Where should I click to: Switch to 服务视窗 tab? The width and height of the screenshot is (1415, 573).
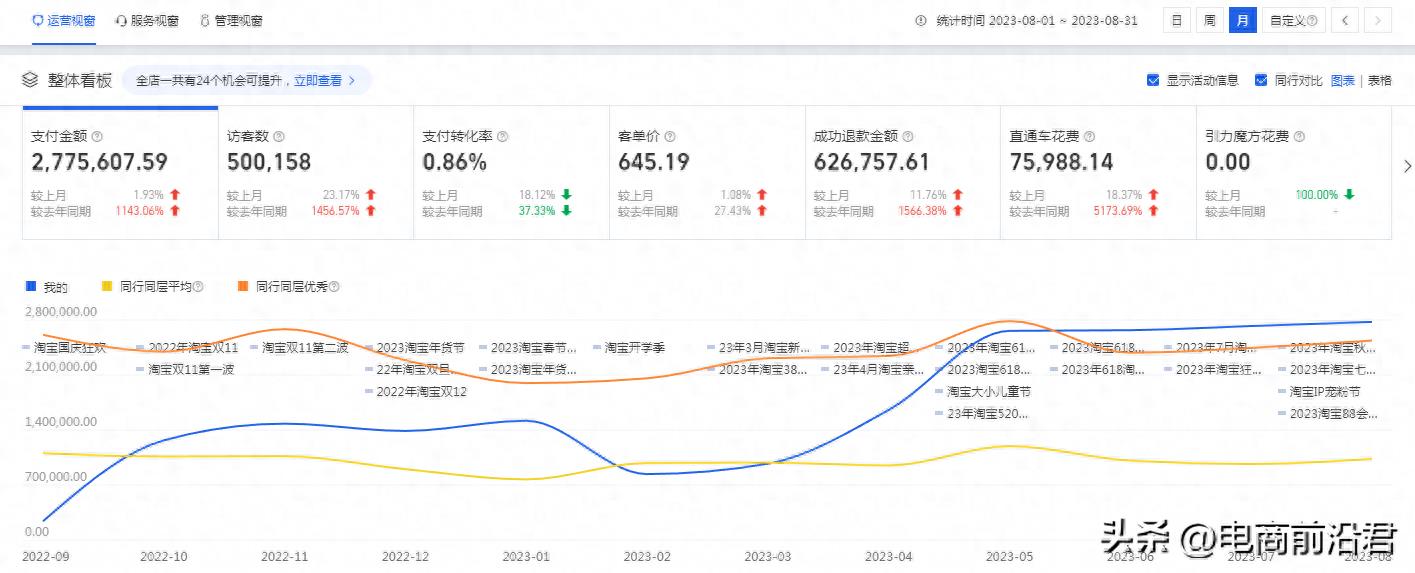pos(147,20)
